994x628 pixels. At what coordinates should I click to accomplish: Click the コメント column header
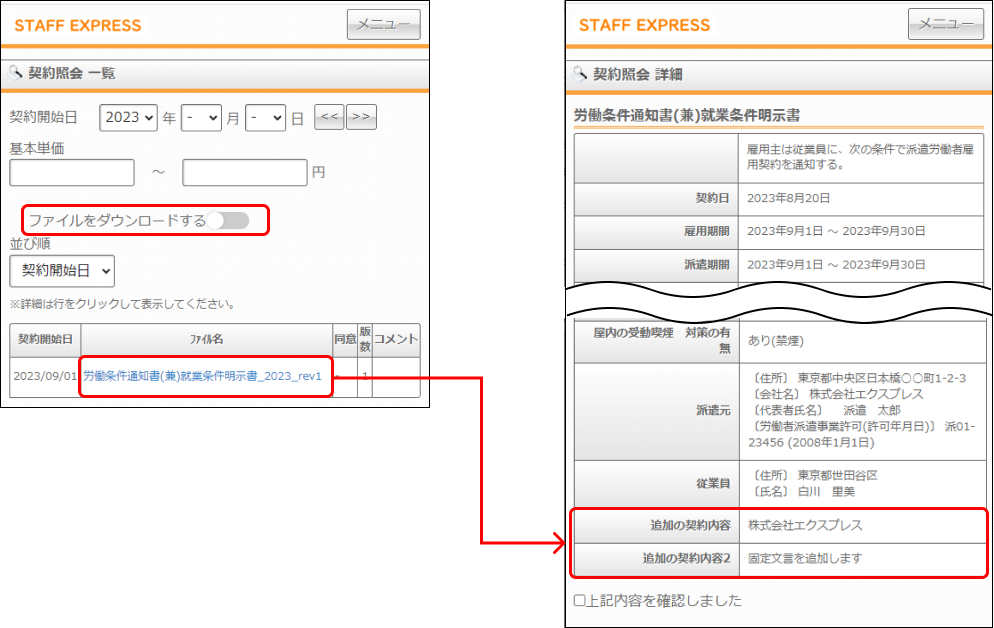(x=396, y=339)
